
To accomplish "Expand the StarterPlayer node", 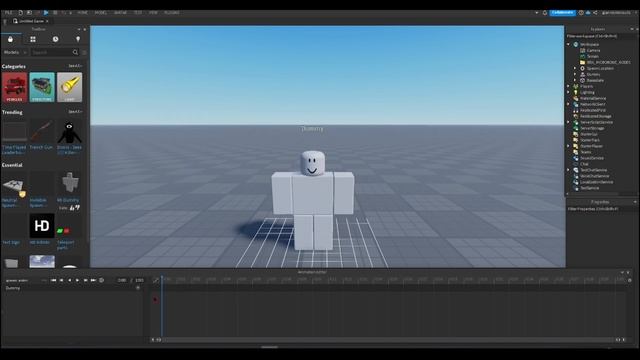I will pyautogui.click(x=568, y=146).
